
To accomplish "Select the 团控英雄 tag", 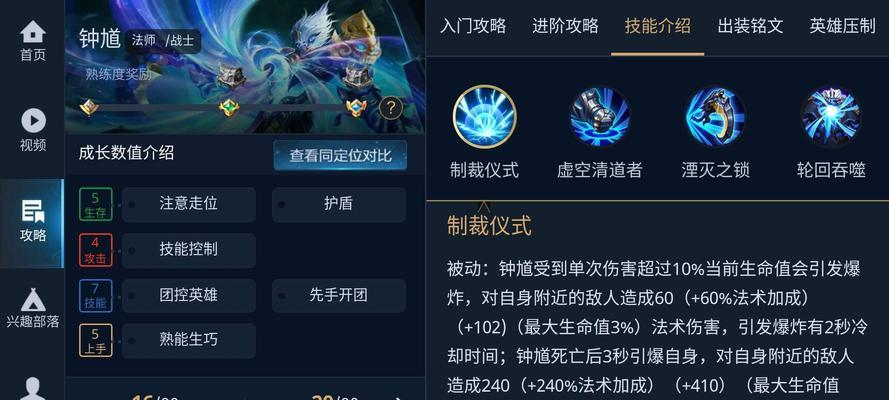I will (189, 295).
